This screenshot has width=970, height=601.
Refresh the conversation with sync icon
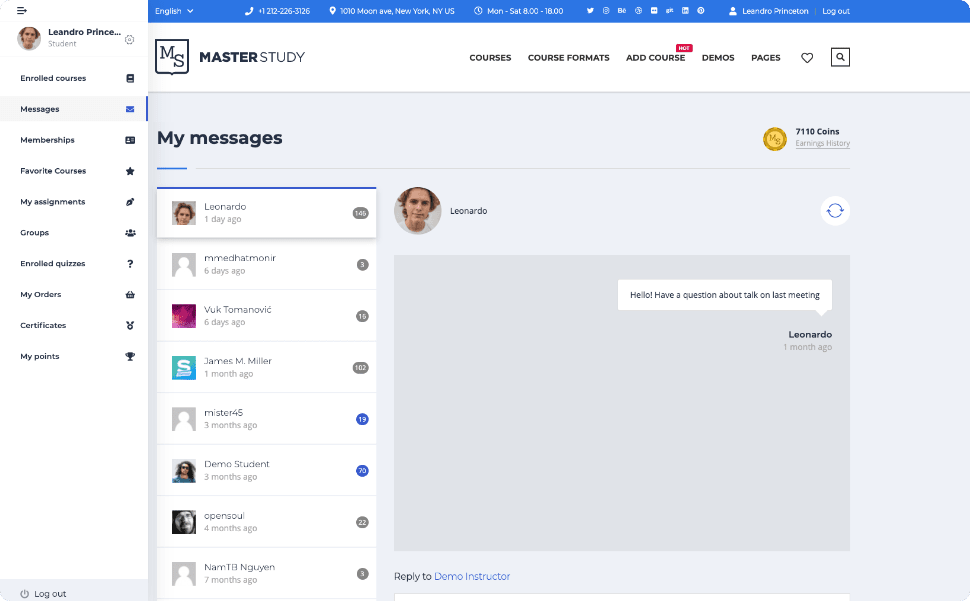click(x=835, y=210)
